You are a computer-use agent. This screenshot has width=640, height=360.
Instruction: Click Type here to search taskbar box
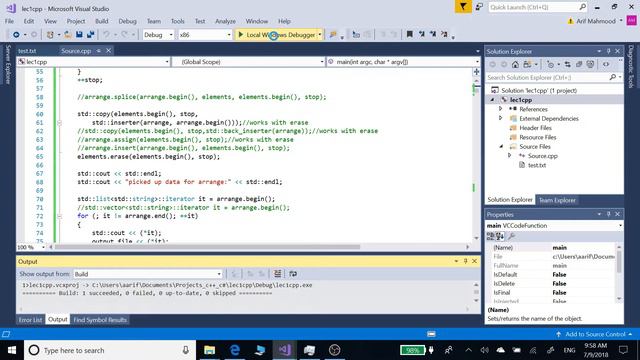(x=110, y=350)
